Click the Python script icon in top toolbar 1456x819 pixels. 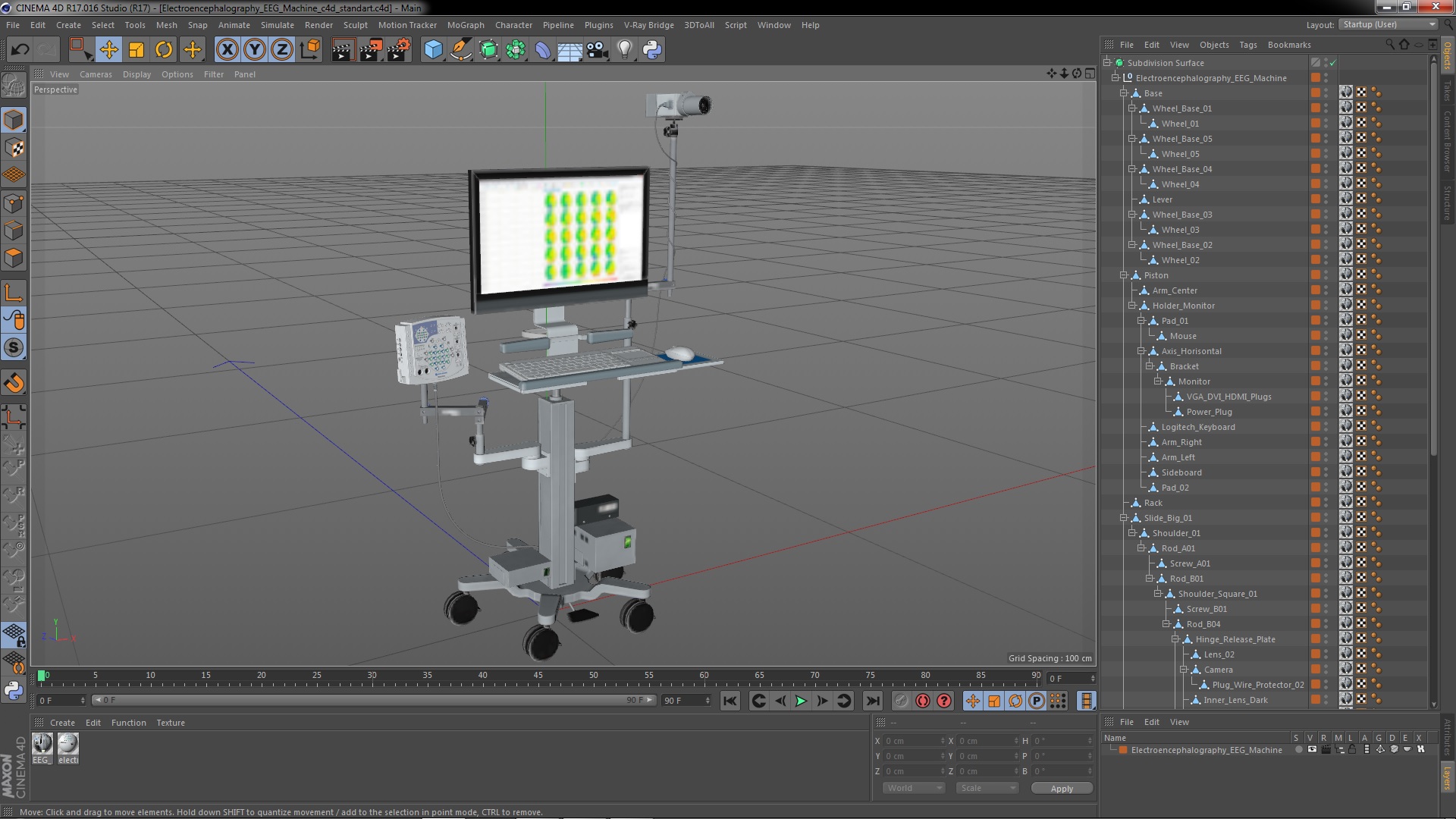pos(652,50)
